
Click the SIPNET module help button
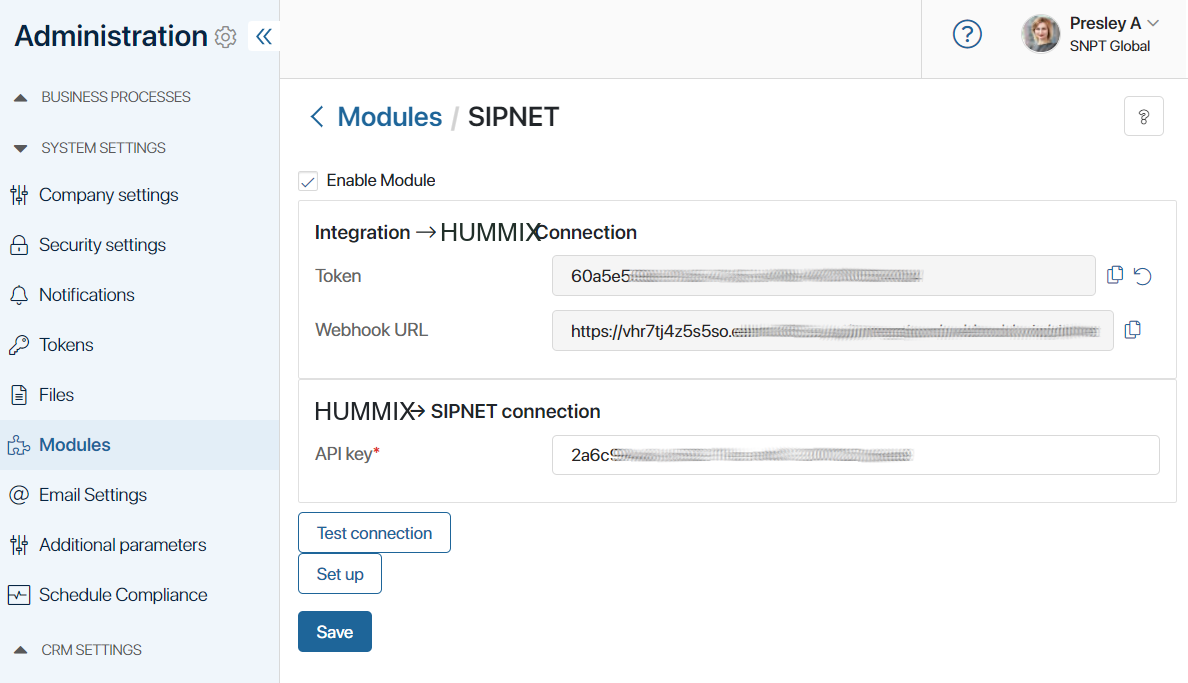point(1143,117)
